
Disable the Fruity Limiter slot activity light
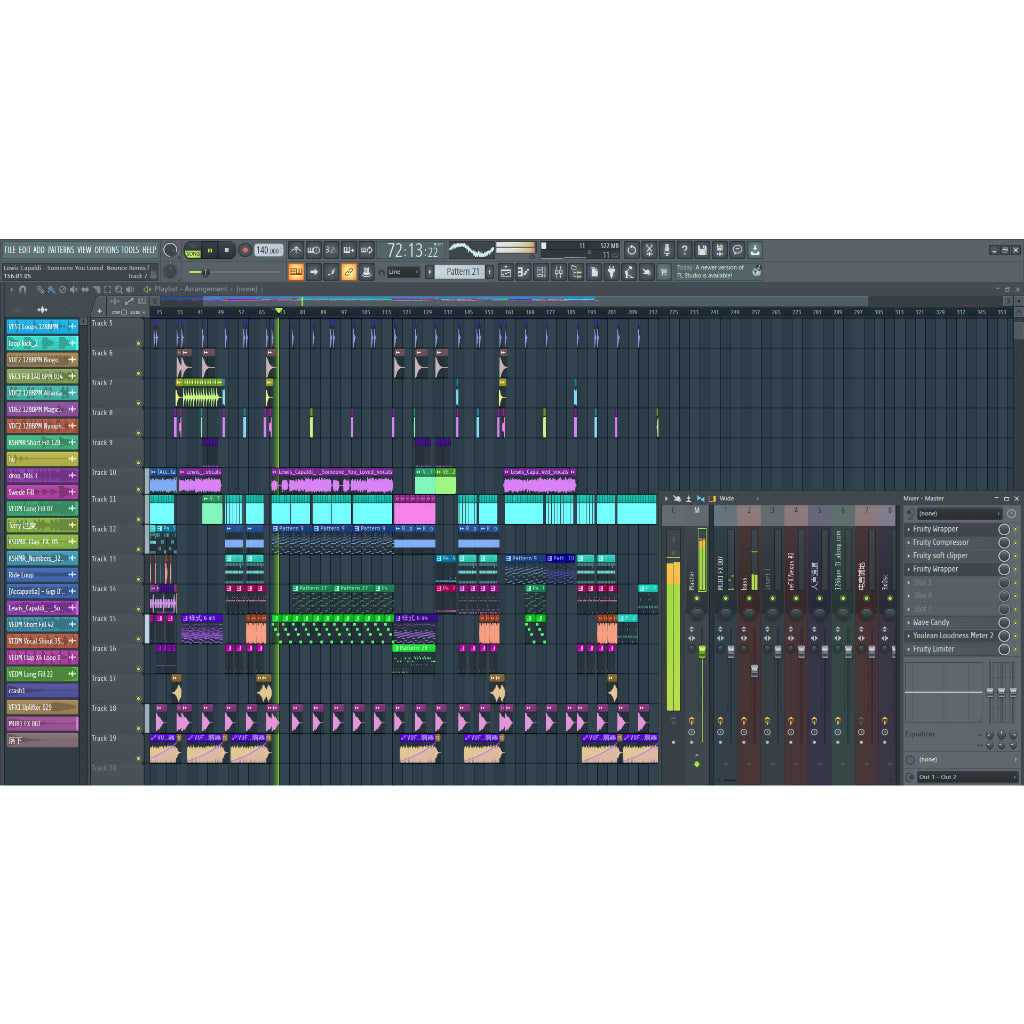(1016, 649)
